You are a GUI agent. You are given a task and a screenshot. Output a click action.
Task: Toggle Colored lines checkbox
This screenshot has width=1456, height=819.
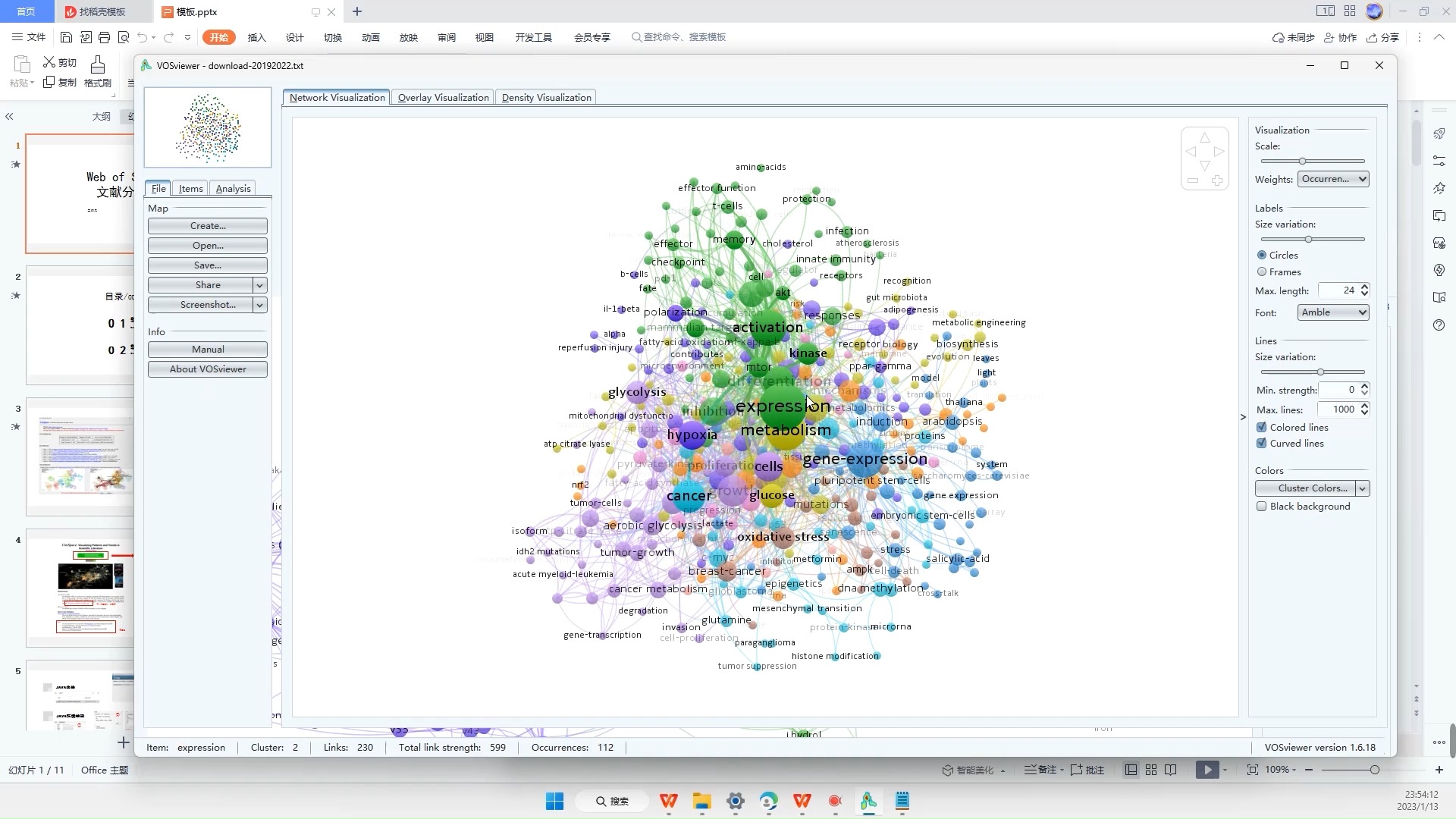[1261, 427]
